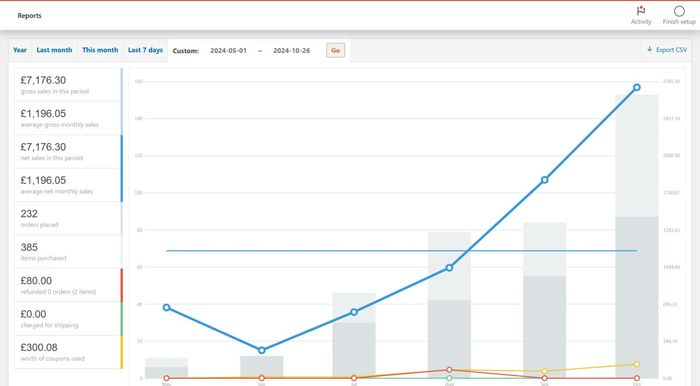Click the Reports page title
Viewport: 700px width, 386px height.
[x=29, y=16]
